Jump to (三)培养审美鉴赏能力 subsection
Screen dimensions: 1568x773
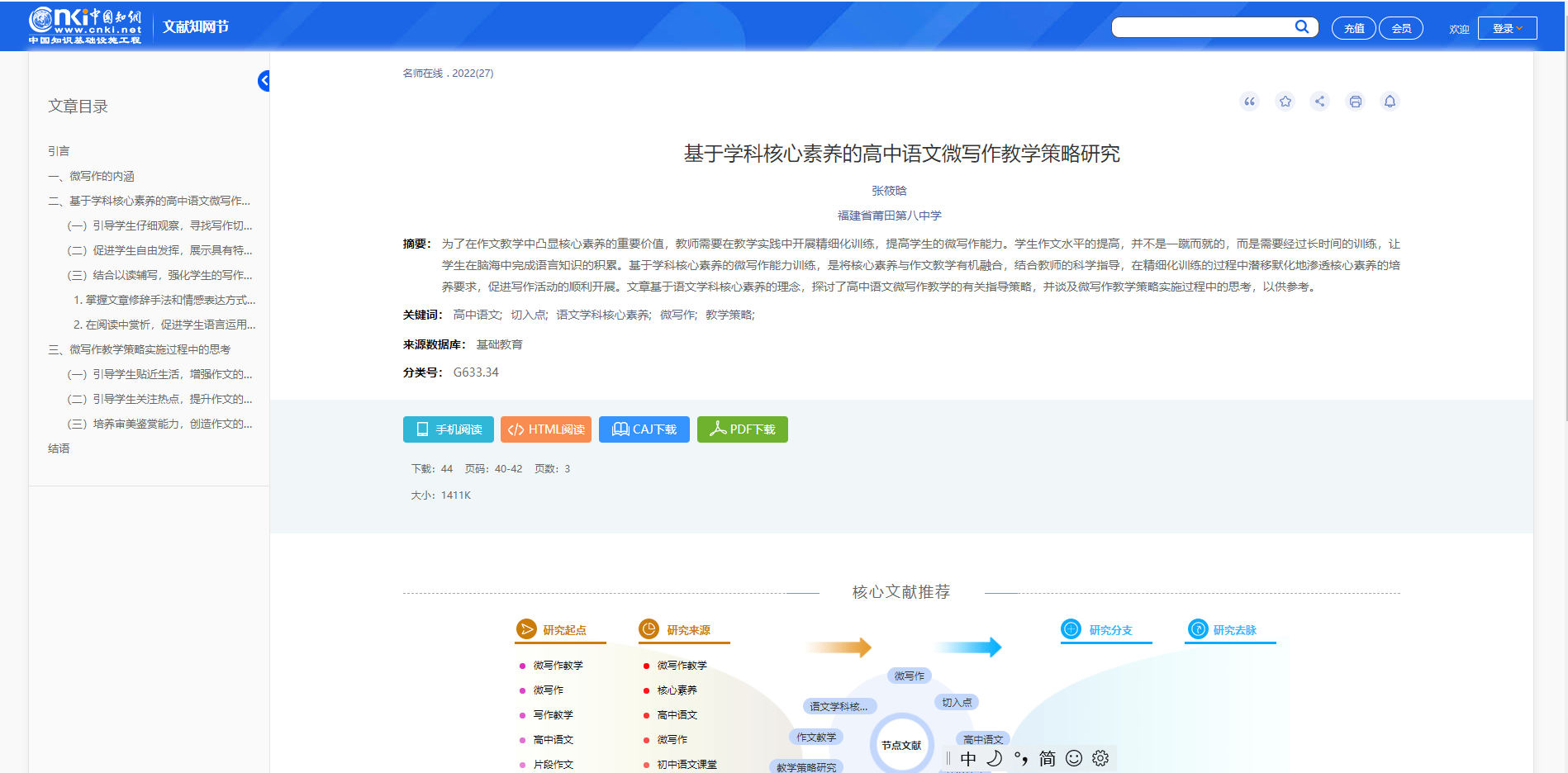(159, 424)
